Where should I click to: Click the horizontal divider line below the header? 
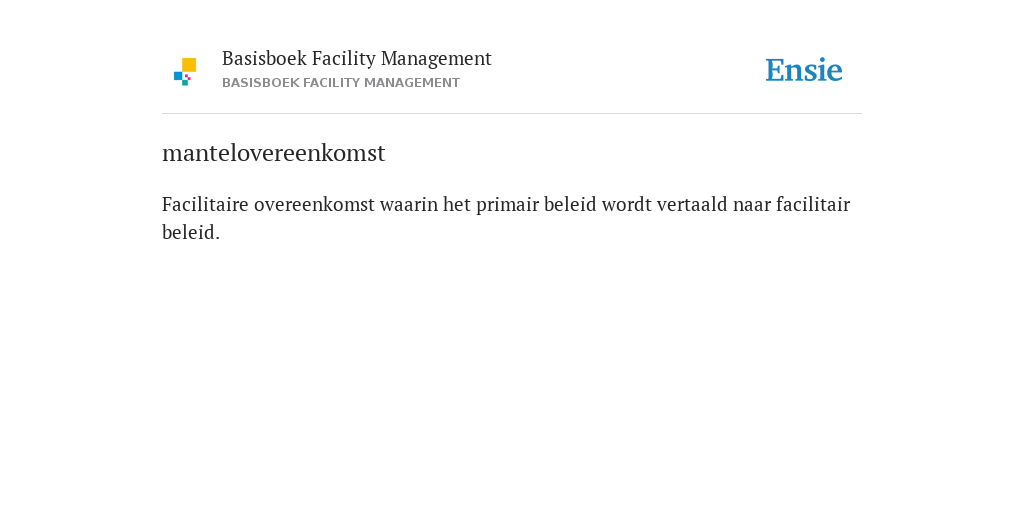512,114
